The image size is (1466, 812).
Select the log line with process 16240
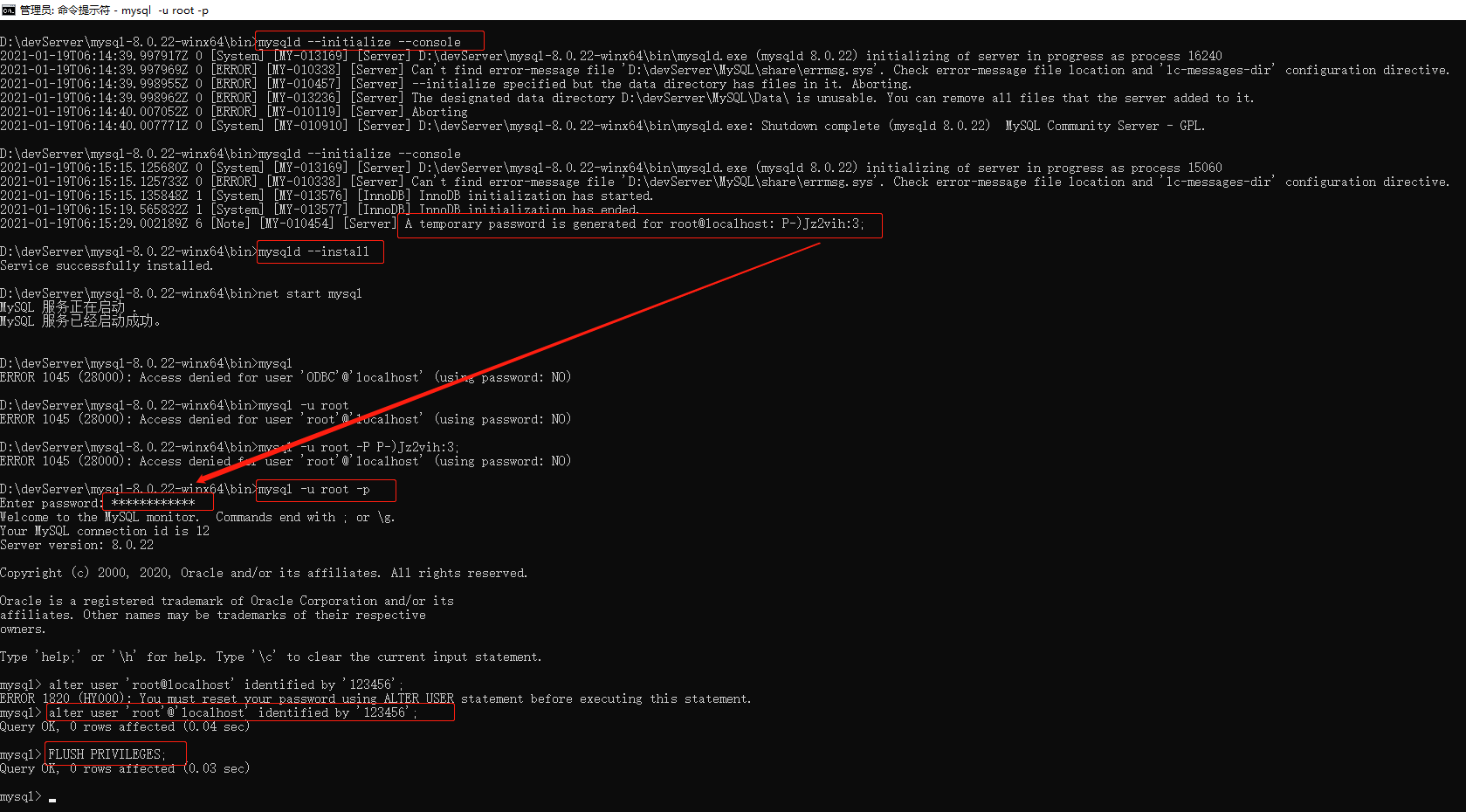(611, 56)
